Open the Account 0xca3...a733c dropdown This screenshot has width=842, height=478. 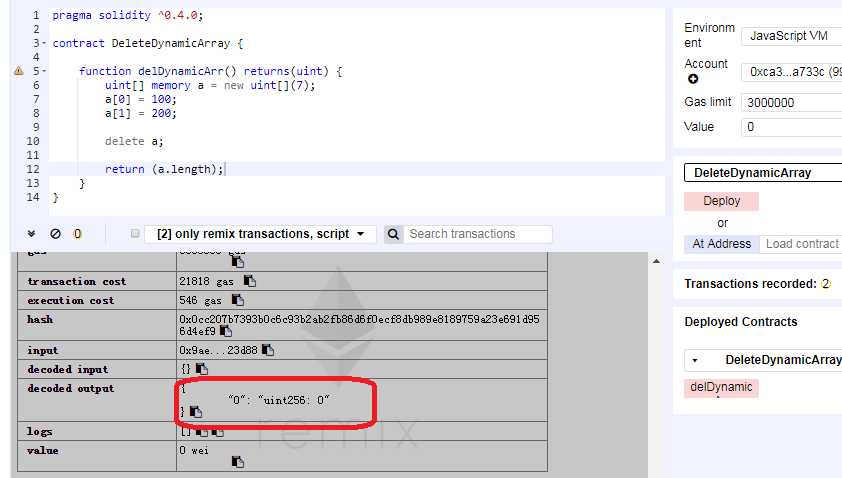tap(792, 72)
